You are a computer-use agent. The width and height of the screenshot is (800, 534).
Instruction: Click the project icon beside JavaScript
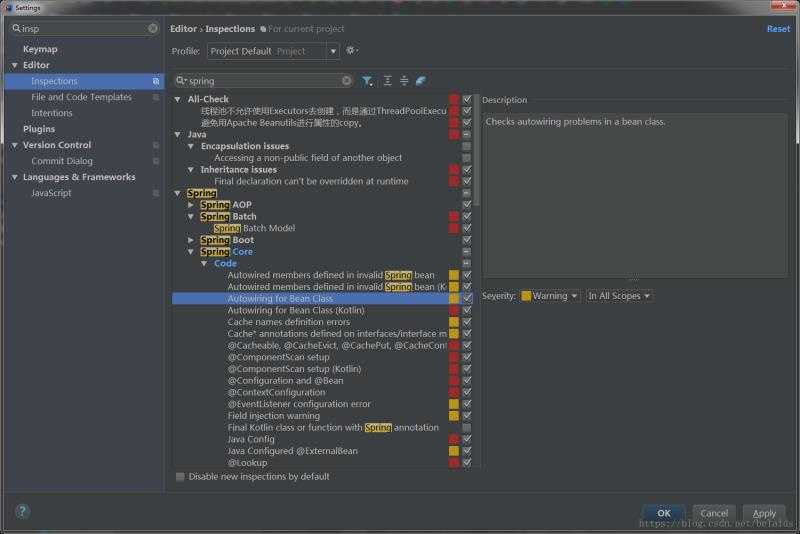pyautogui.click(x=156, y=193)
